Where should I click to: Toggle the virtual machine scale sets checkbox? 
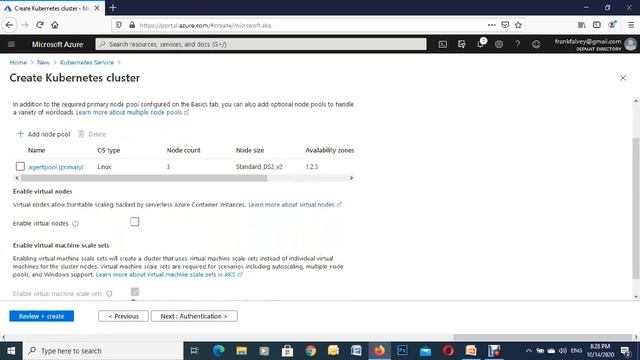click(135, 291)
